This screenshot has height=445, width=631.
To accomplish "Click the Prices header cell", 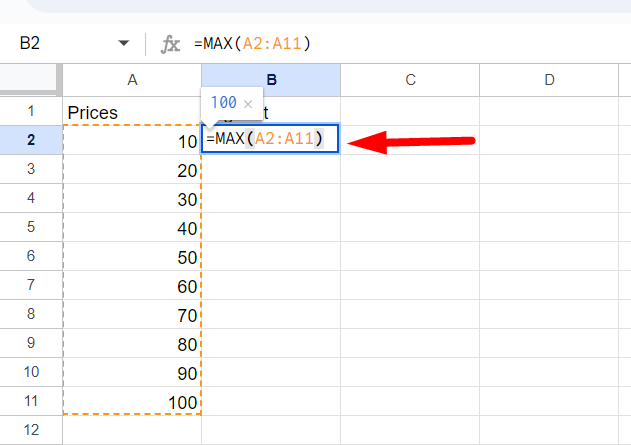I will [x=132, y=112].
